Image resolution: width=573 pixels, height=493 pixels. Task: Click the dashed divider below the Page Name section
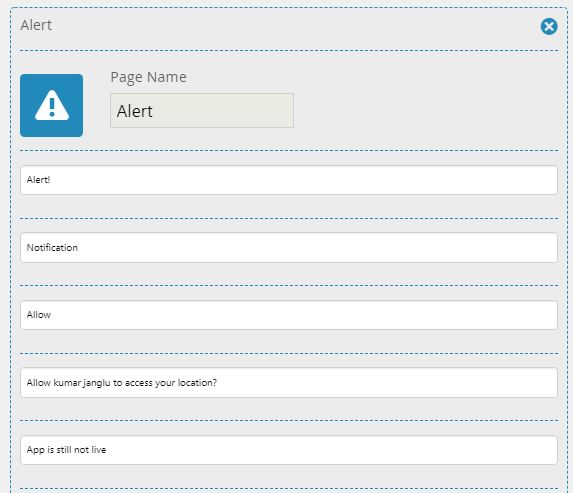[x=289, y=150]
